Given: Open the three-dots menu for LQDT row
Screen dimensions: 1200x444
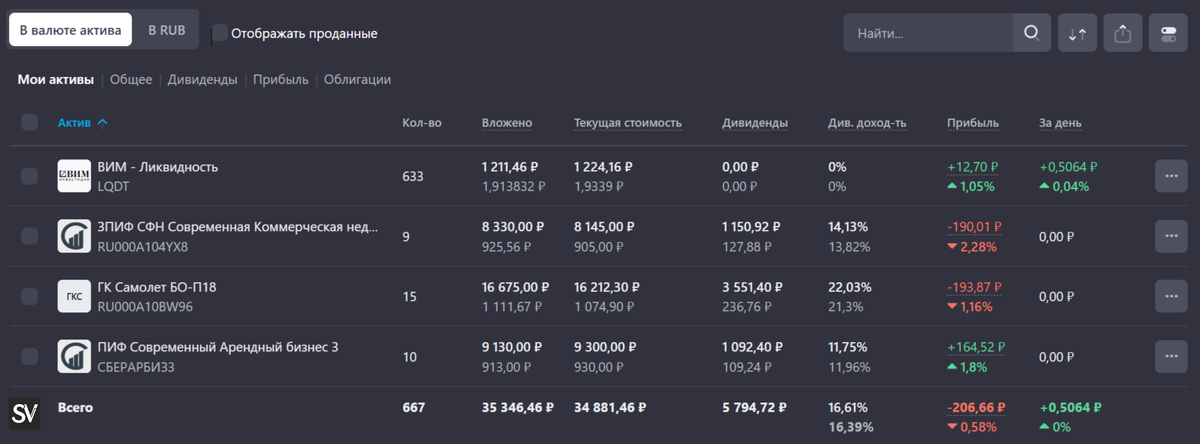Looking at the screenshot, I should click(x=1170, y=176).
